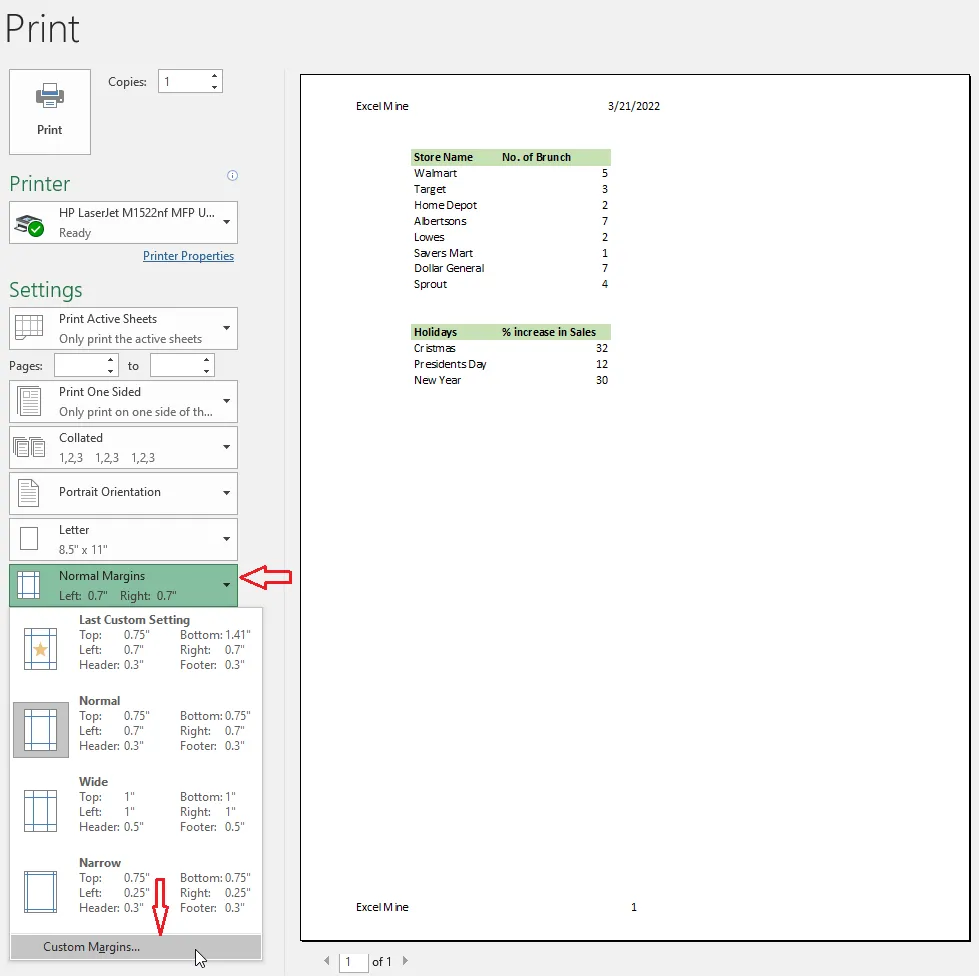This screenshot has width=979, height=976.
Task: Click Presidents Day row in preview
Action: click(x=511, y=364)
